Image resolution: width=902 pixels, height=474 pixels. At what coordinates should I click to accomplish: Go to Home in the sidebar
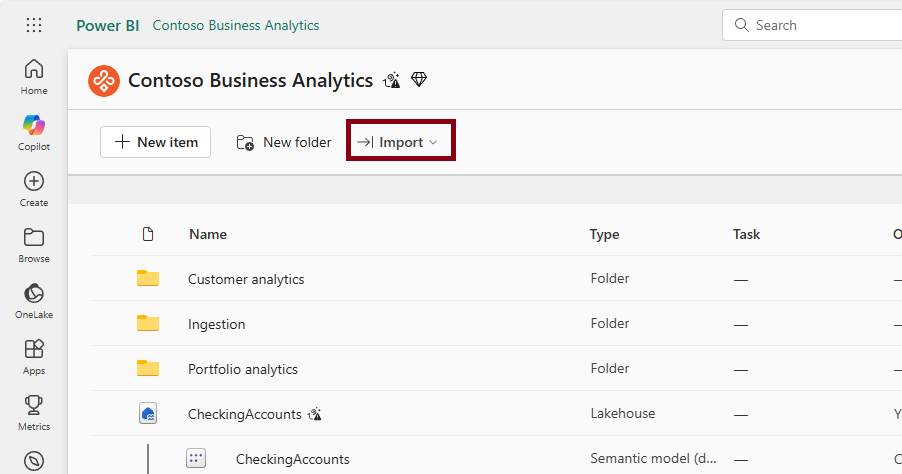(34, 77)
